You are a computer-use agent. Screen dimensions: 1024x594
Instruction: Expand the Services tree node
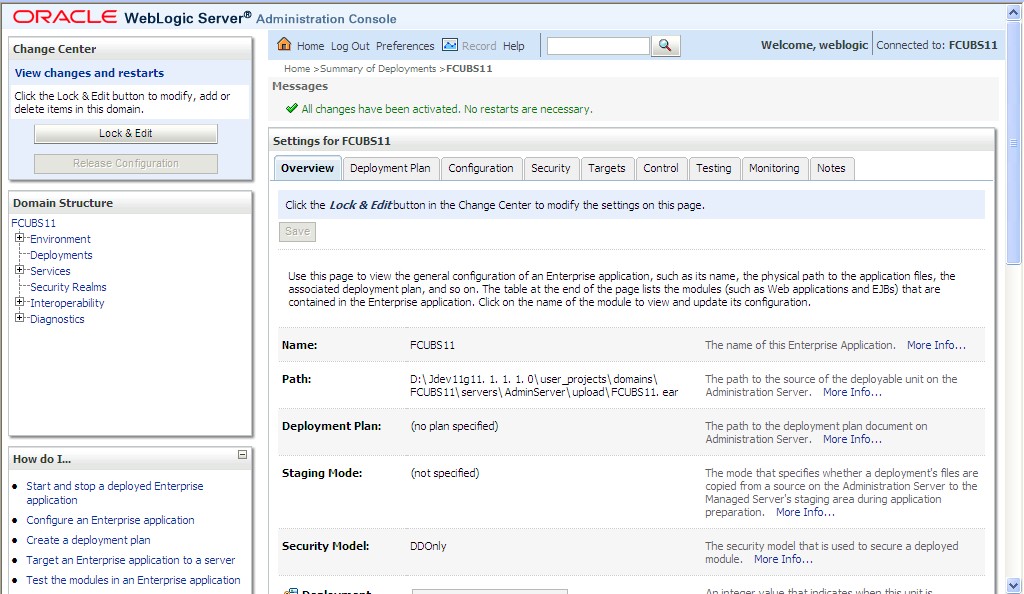click(x=20, y=270)
